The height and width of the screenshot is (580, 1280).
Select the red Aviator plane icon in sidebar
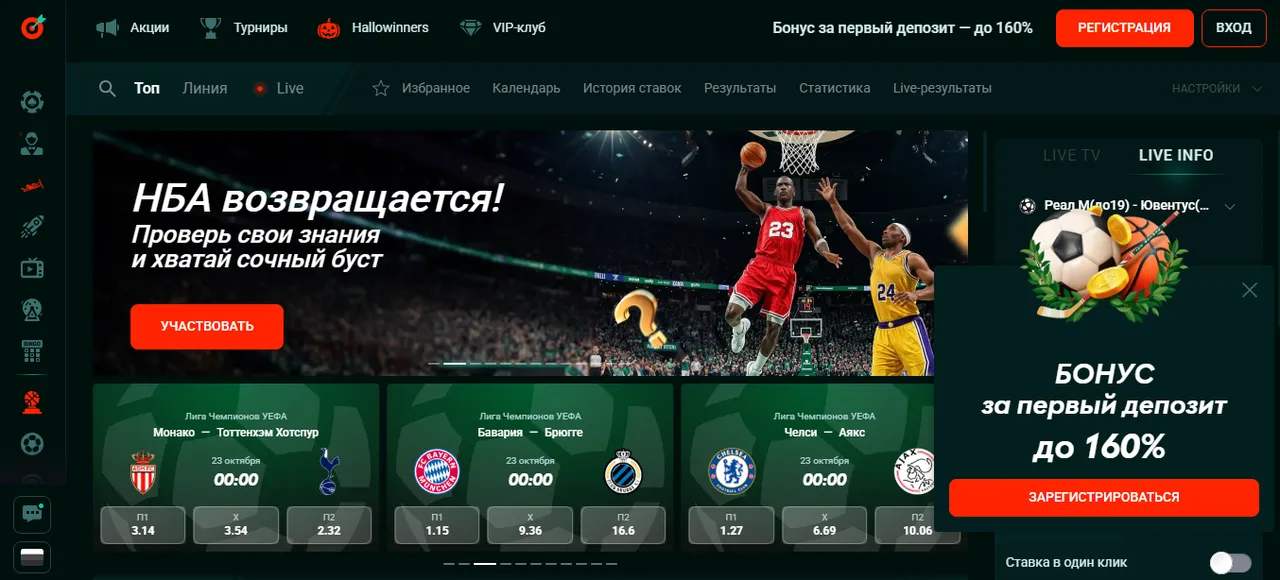(x=31, y=185)
